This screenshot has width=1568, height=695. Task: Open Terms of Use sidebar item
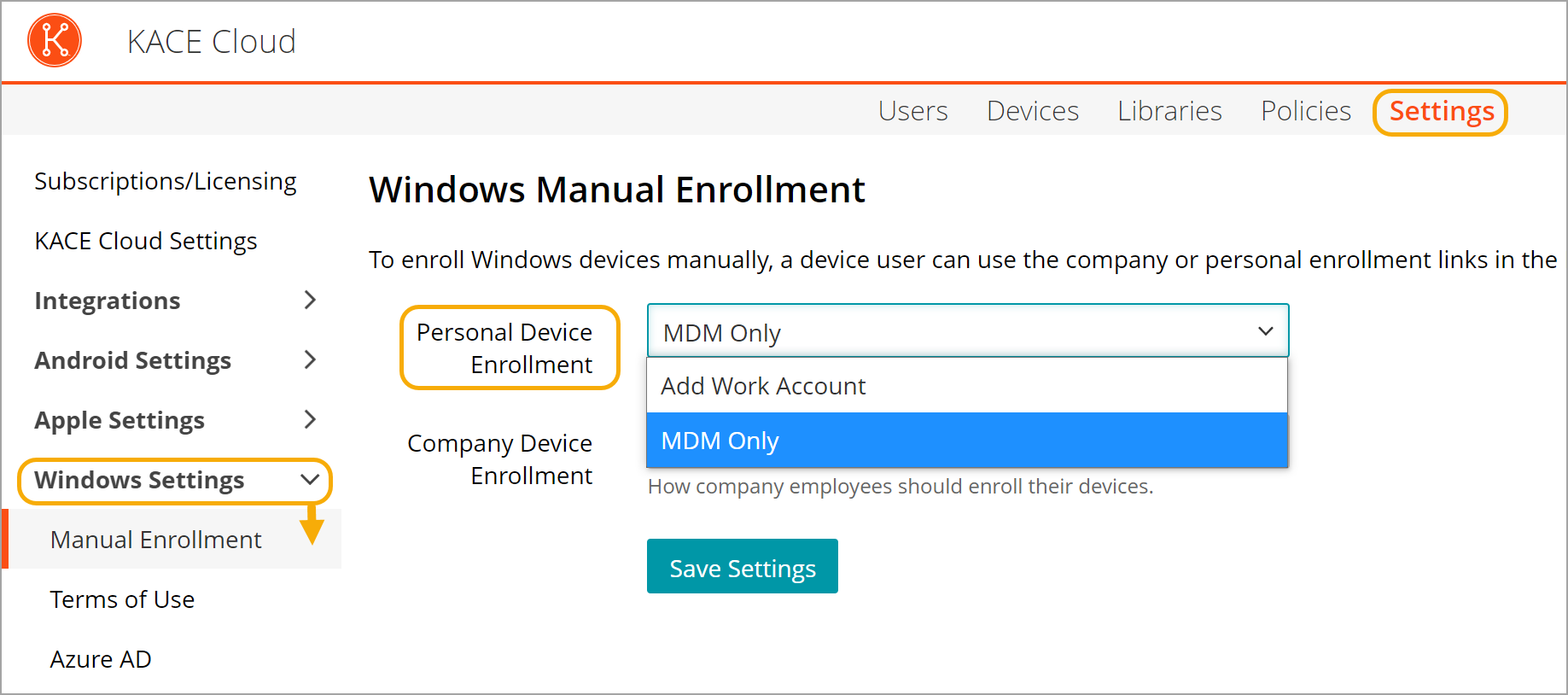pos(122,599)
